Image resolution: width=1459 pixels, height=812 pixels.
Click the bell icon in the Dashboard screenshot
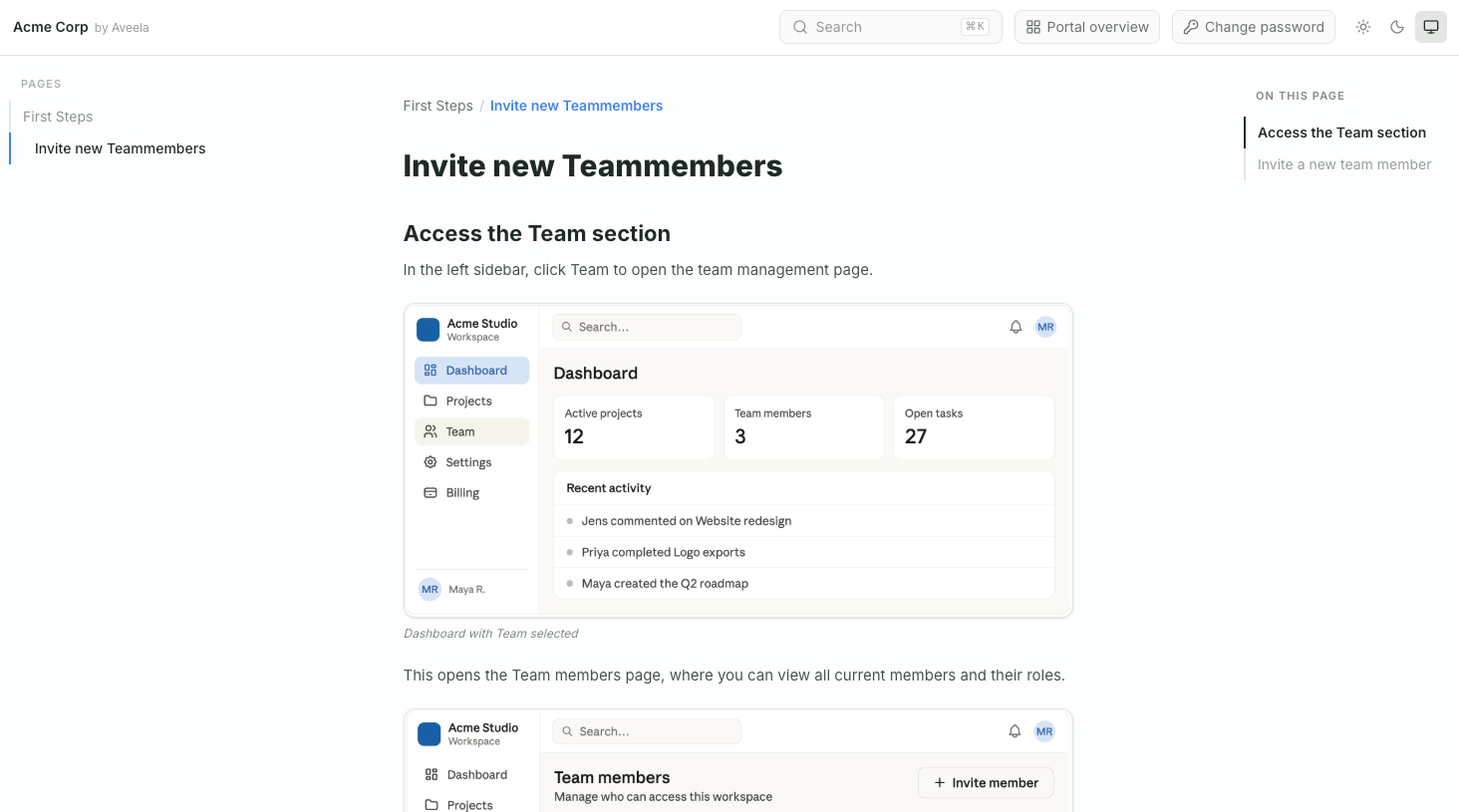pos(1016,327)
